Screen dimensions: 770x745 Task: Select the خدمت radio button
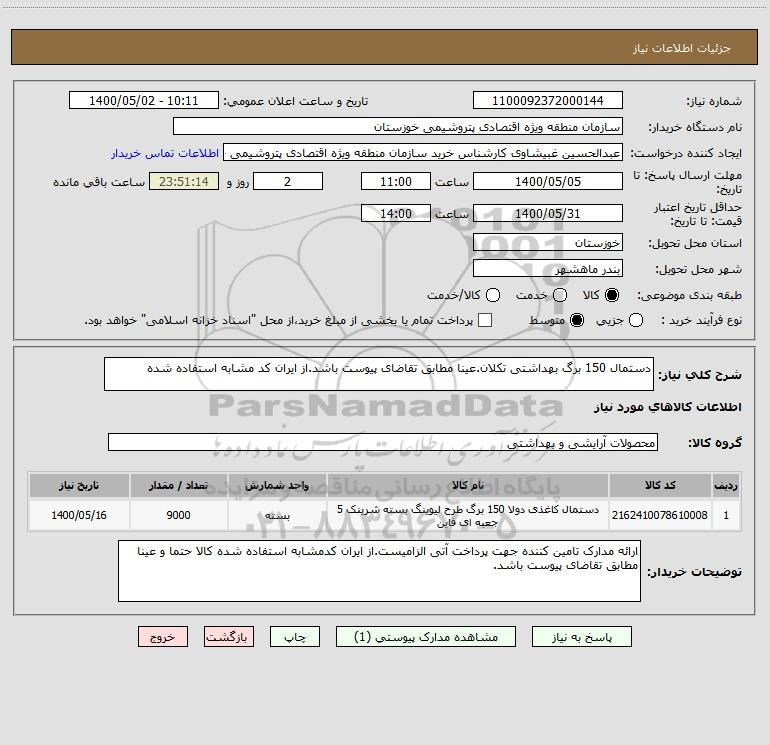click(x=560, y=295)
